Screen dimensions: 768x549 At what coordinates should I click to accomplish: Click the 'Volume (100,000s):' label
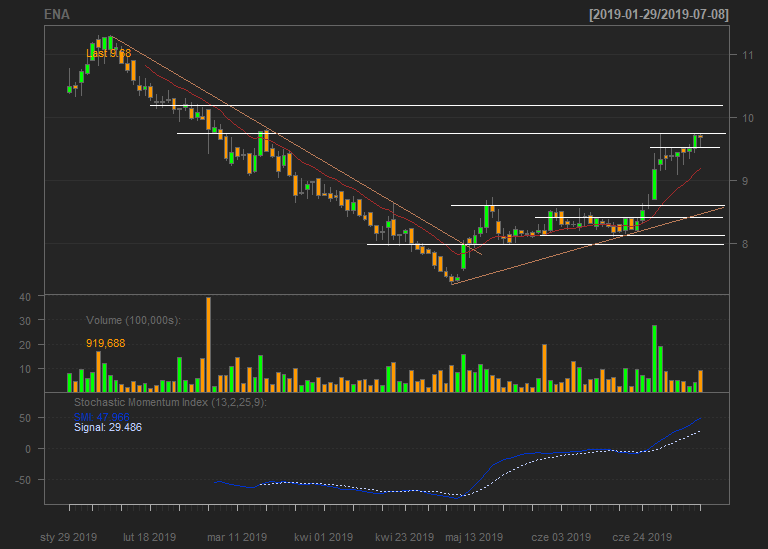pos(133,320)
